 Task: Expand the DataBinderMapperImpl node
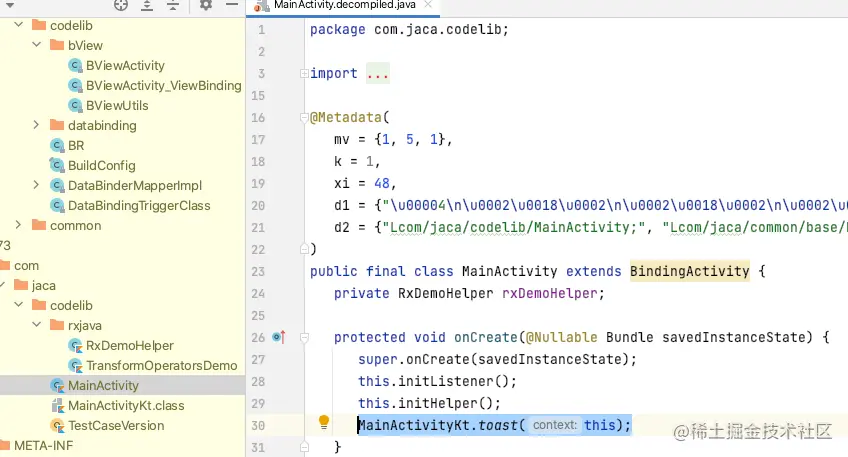[x=36, y=185]
